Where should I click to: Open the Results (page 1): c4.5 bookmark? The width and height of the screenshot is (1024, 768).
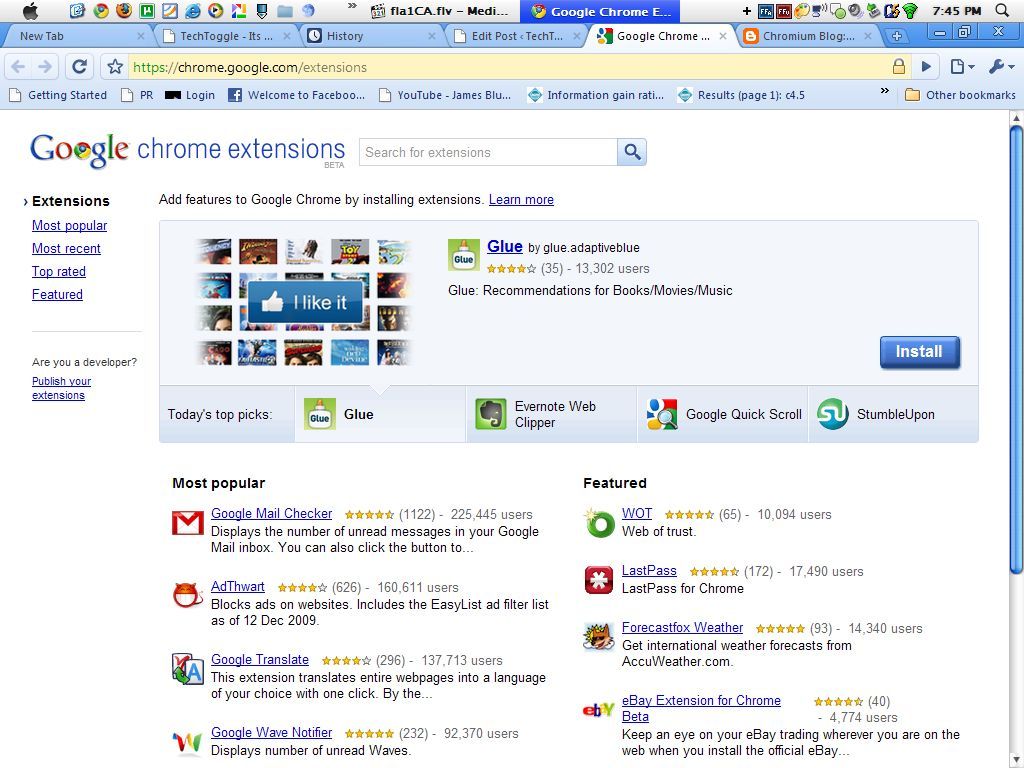(741, 95)
